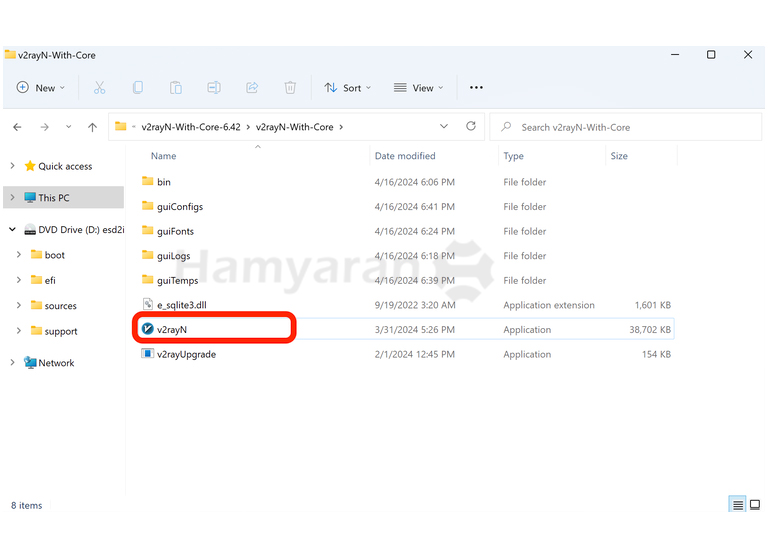Click the Cut scissors icon in toolbar
This screenshot has height=560, width=768.
(x=99, y=88)
